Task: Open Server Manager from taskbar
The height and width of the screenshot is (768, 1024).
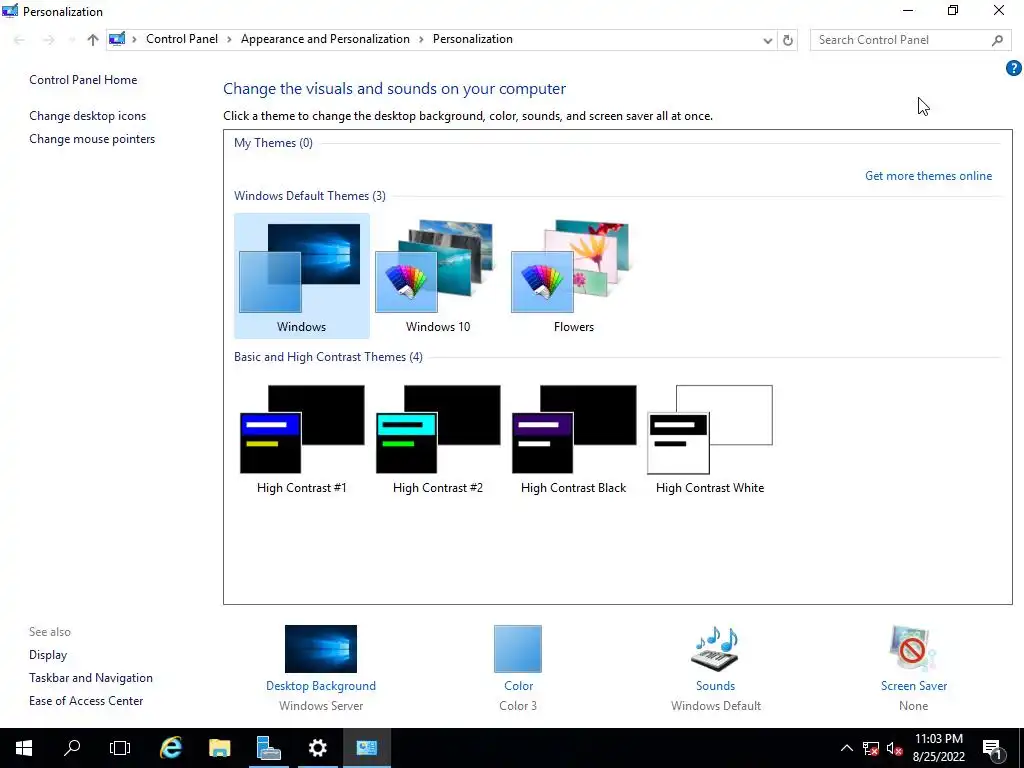Action: point(268,748)
